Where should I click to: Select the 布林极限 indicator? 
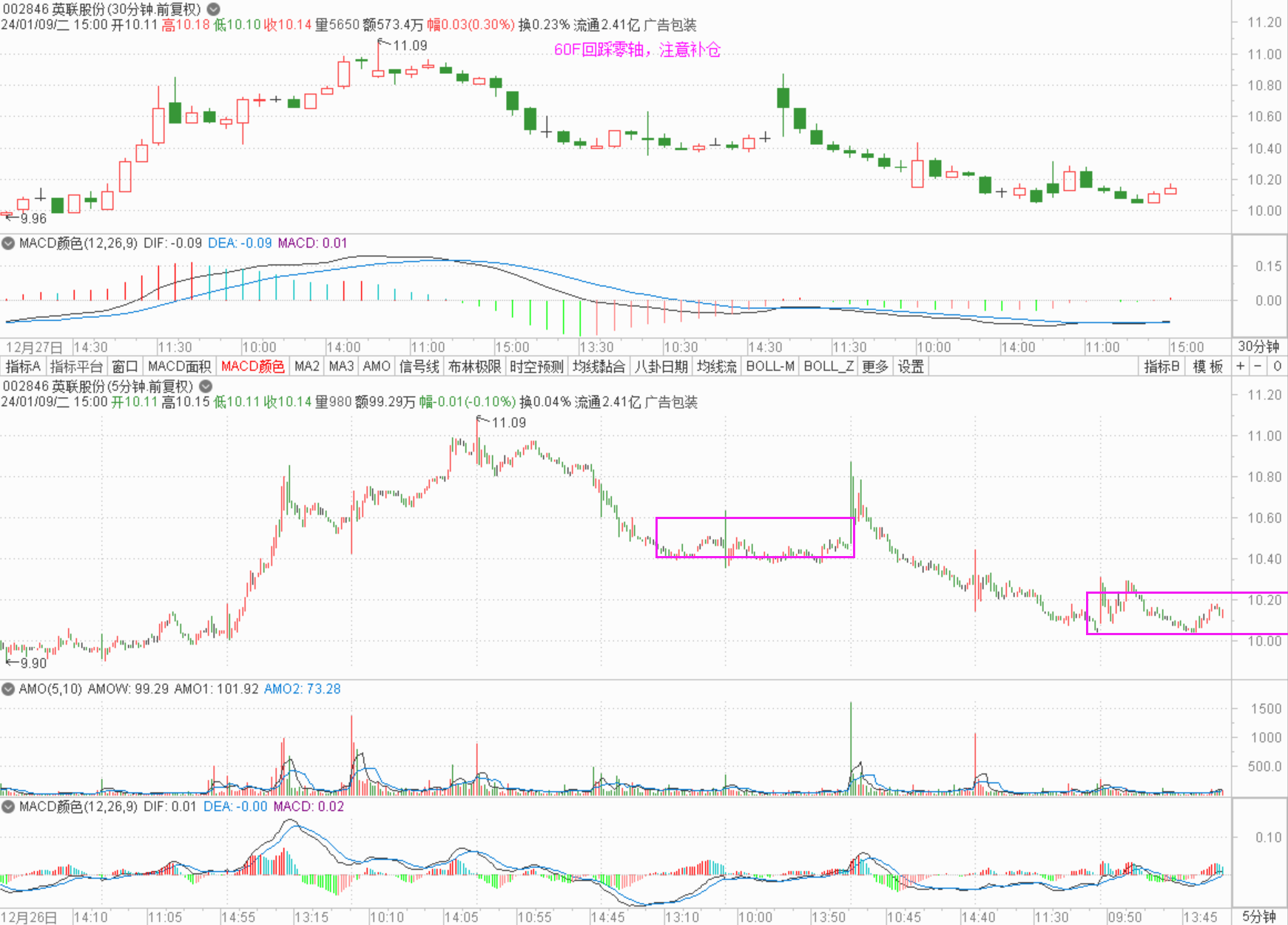pos(474,366)
